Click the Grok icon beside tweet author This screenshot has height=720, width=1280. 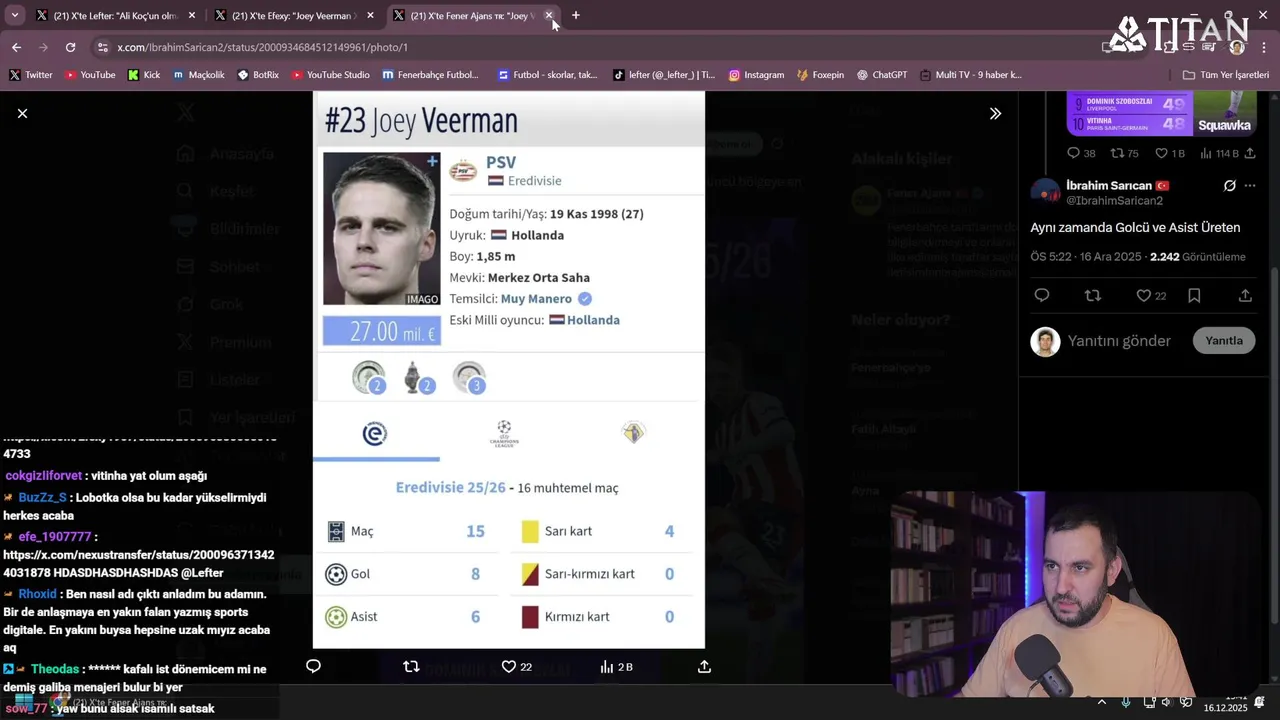click(x=1229, y=186)
